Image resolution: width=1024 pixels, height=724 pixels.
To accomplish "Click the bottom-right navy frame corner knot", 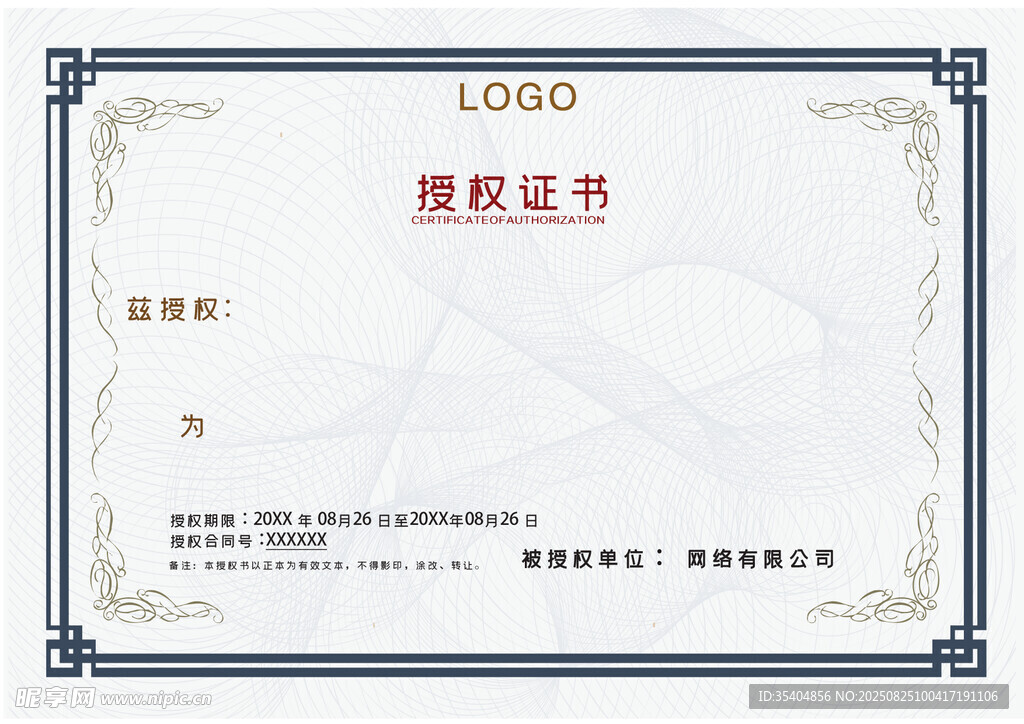I will pos(960,652).
